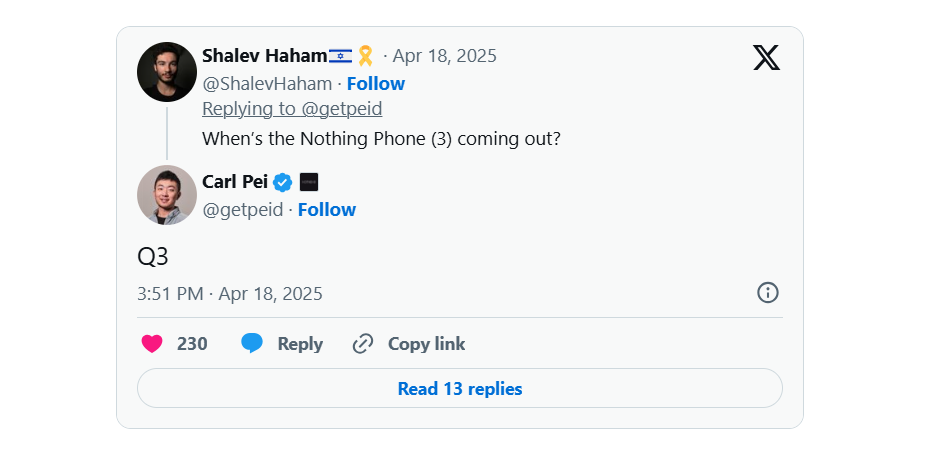Click the Copy link label

(426, 343)
